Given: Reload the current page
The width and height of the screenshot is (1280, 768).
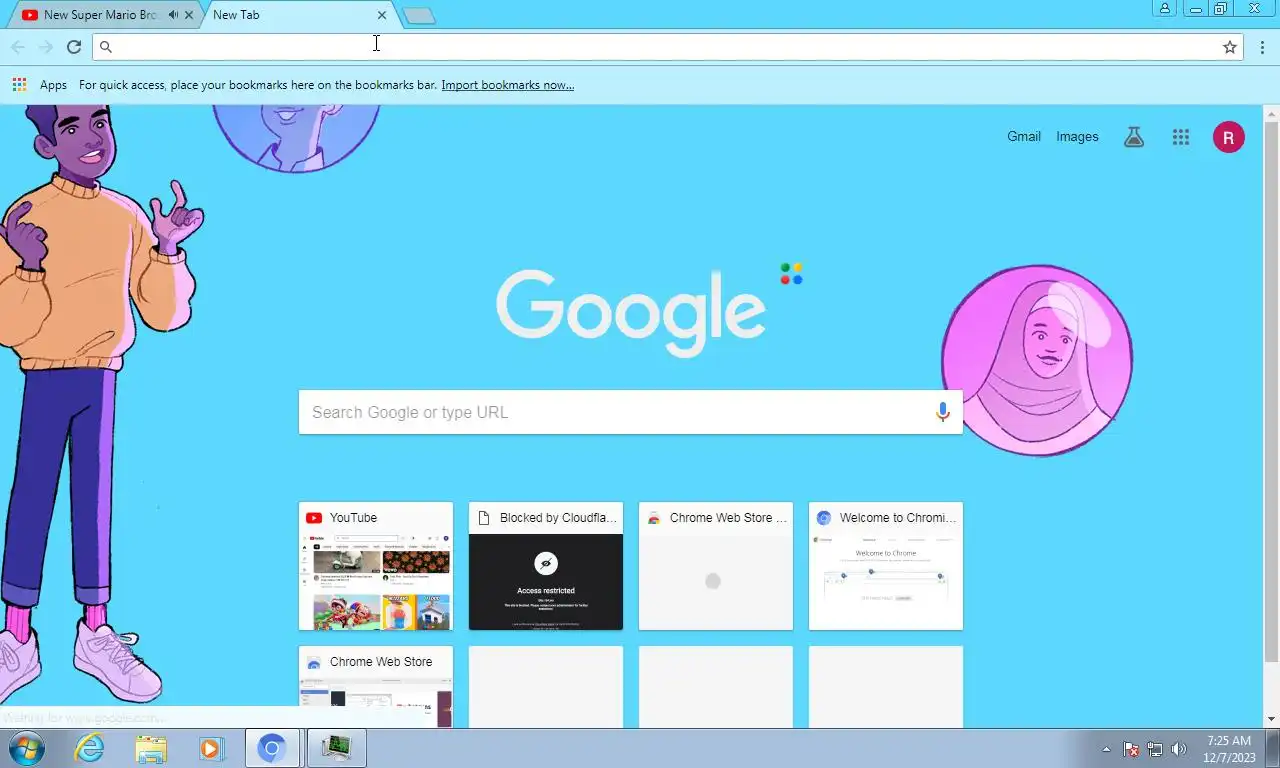Looking at the screenshot, I should (x=74, y=47).
